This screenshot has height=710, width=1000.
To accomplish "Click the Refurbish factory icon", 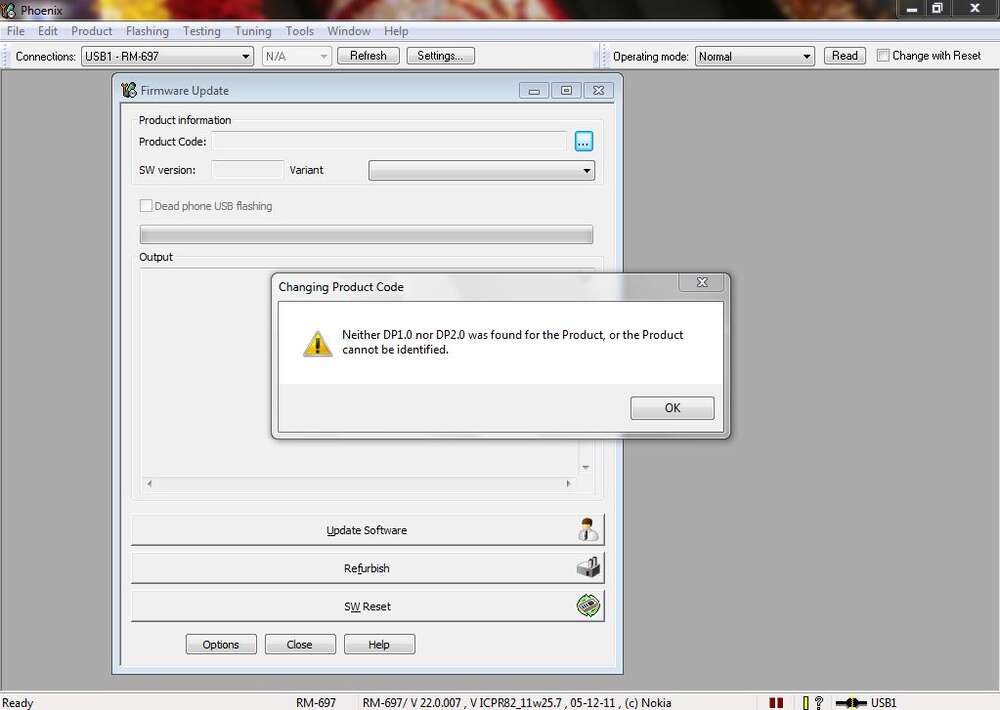I will (588, 567).
